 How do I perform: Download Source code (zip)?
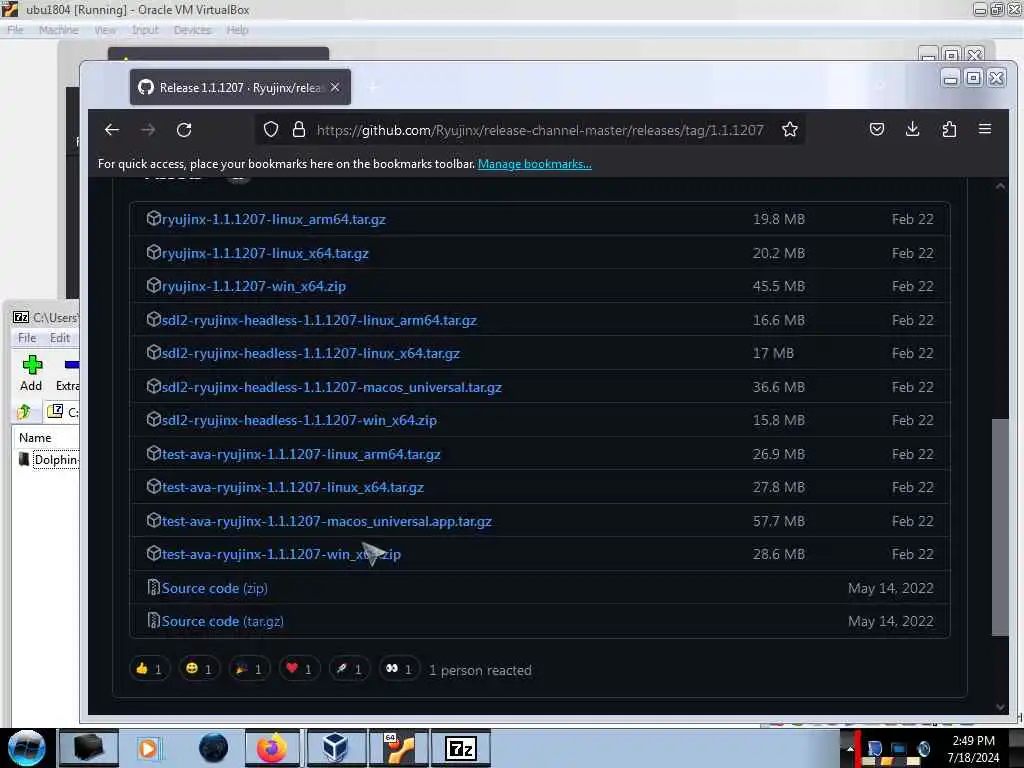coord(214,588)
